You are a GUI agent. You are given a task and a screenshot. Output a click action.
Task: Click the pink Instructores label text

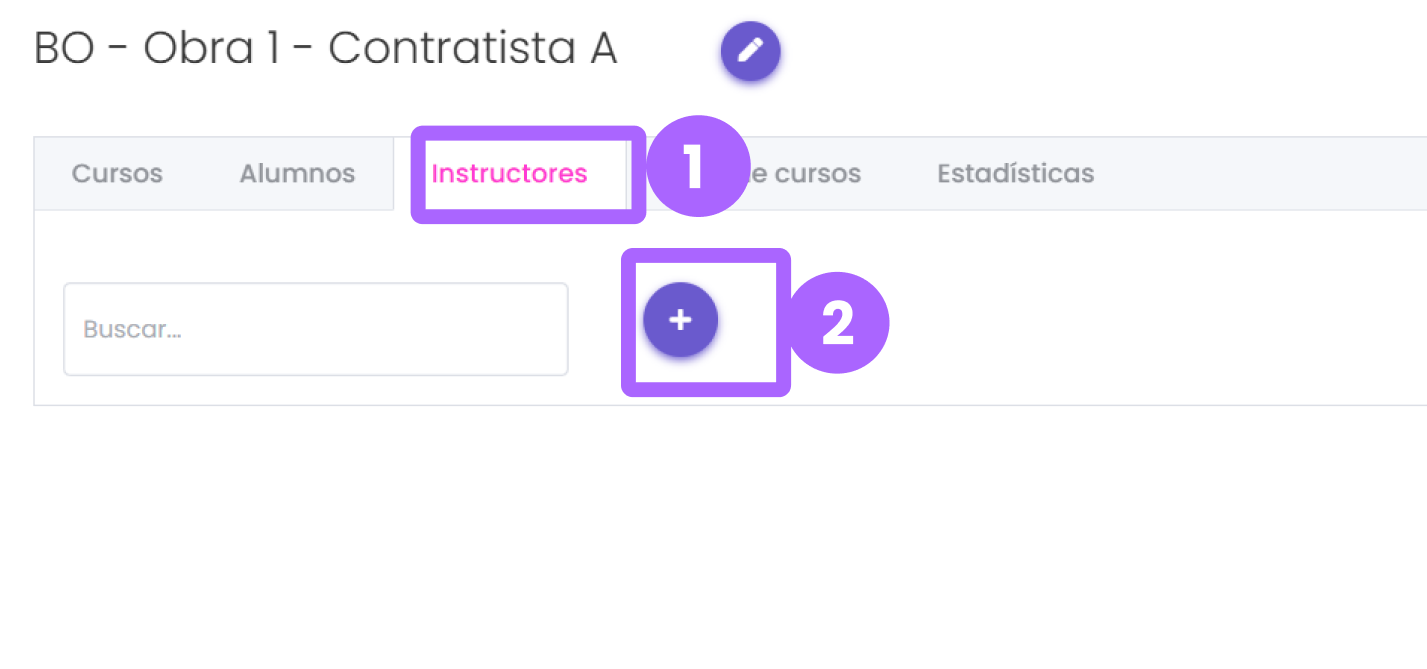coord(509,173)
